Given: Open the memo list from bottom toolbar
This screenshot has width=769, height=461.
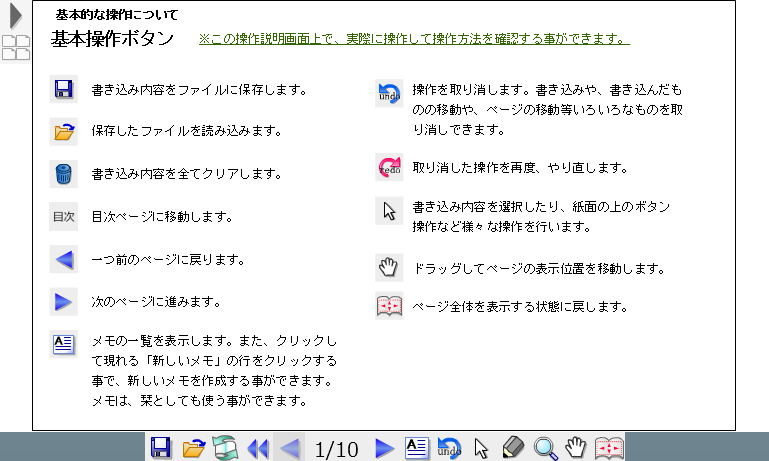Looking at the screenshot, I should 417,447.
